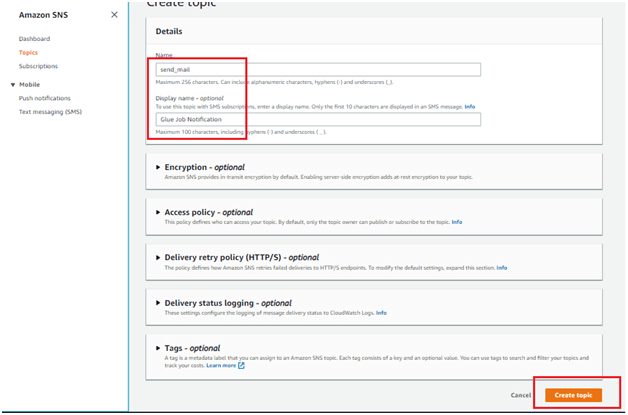Open Info link under Delivery retry policy
This screenshot has height=415, width=628.
502,268
